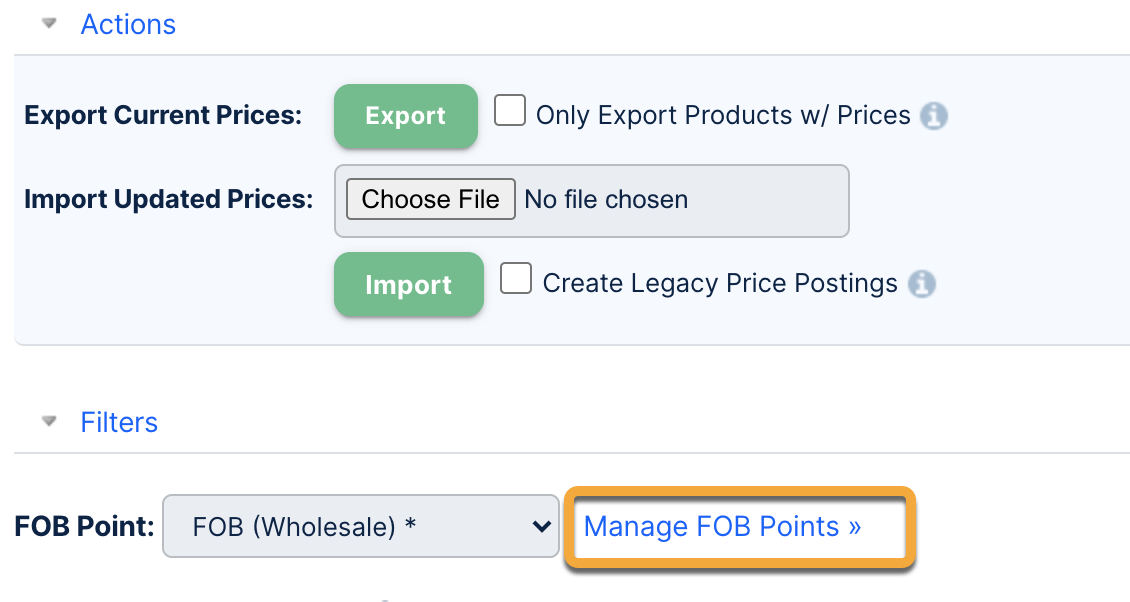Tick the Create Legacy Price Postings checkbox
Viewport: 1130px width, 602px height.
click(x=516, y=279)
